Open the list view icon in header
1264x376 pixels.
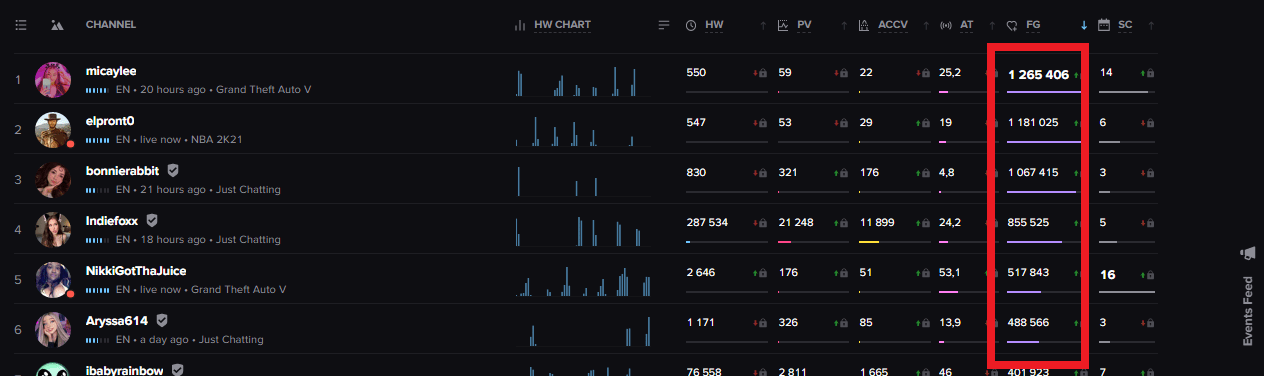point(21,25)
